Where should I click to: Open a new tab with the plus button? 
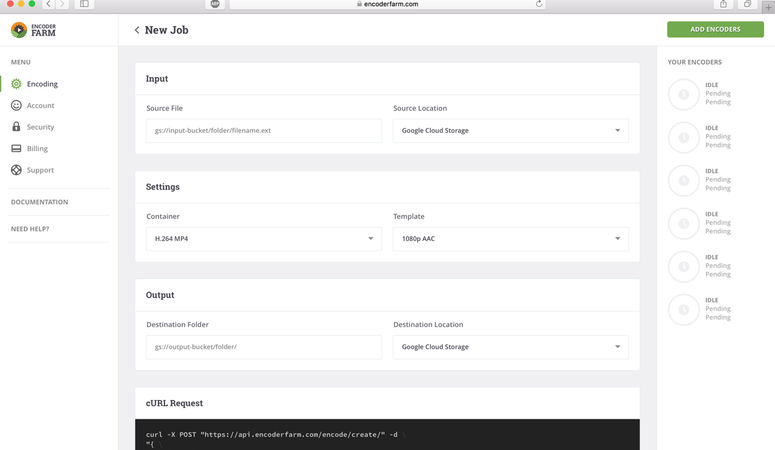coord(768,6)
